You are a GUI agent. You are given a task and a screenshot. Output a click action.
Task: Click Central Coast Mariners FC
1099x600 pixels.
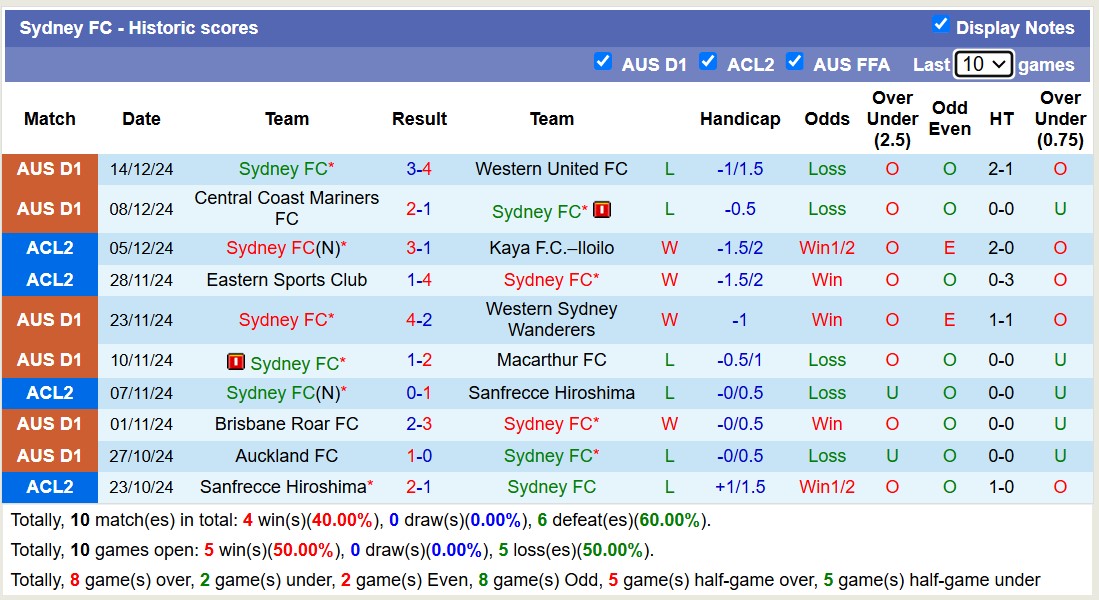[x=287, y=209]
